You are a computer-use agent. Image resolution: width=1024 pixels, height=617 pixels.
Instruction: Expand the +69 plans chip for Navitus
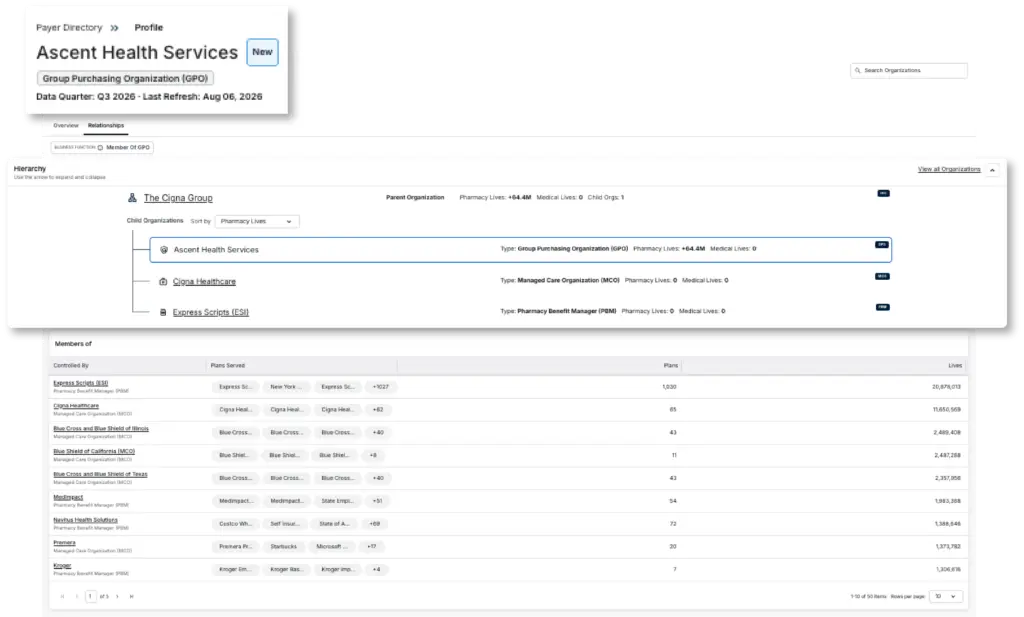(x=375, y=524)
